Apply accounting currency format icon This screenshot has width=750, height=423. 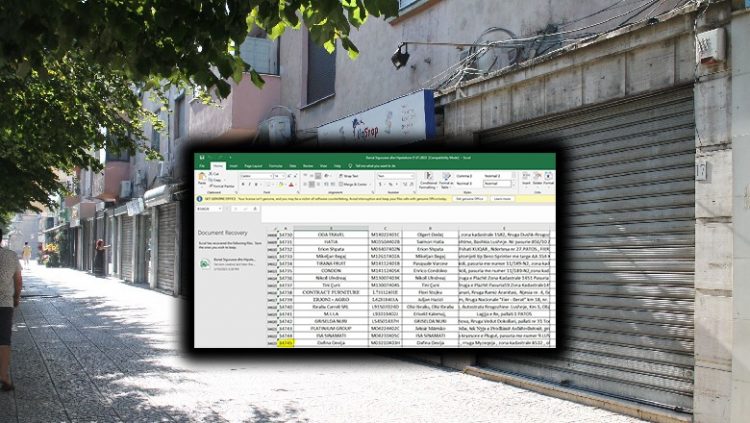(x=380, y=184)
